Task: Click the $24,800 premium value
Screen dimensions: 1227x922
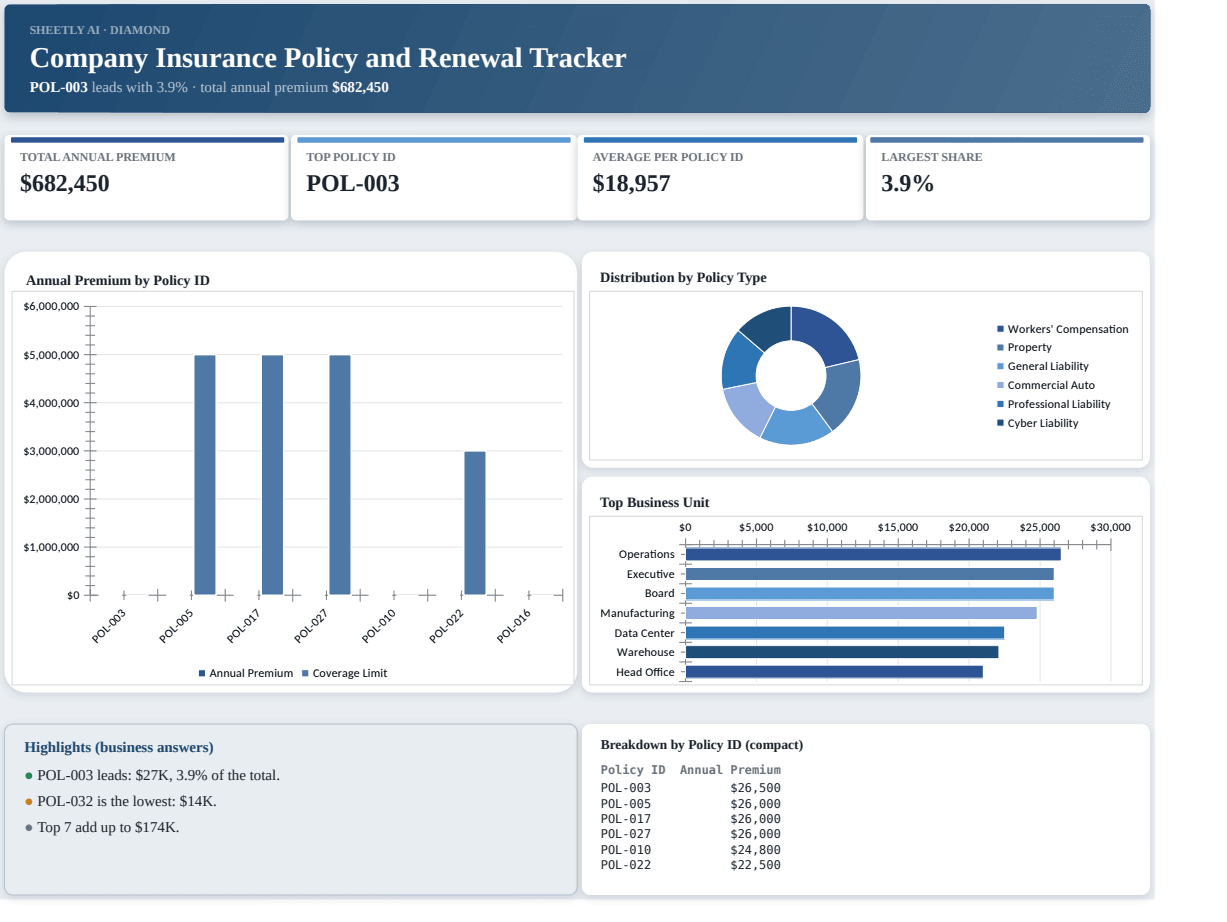Action: 756,850
